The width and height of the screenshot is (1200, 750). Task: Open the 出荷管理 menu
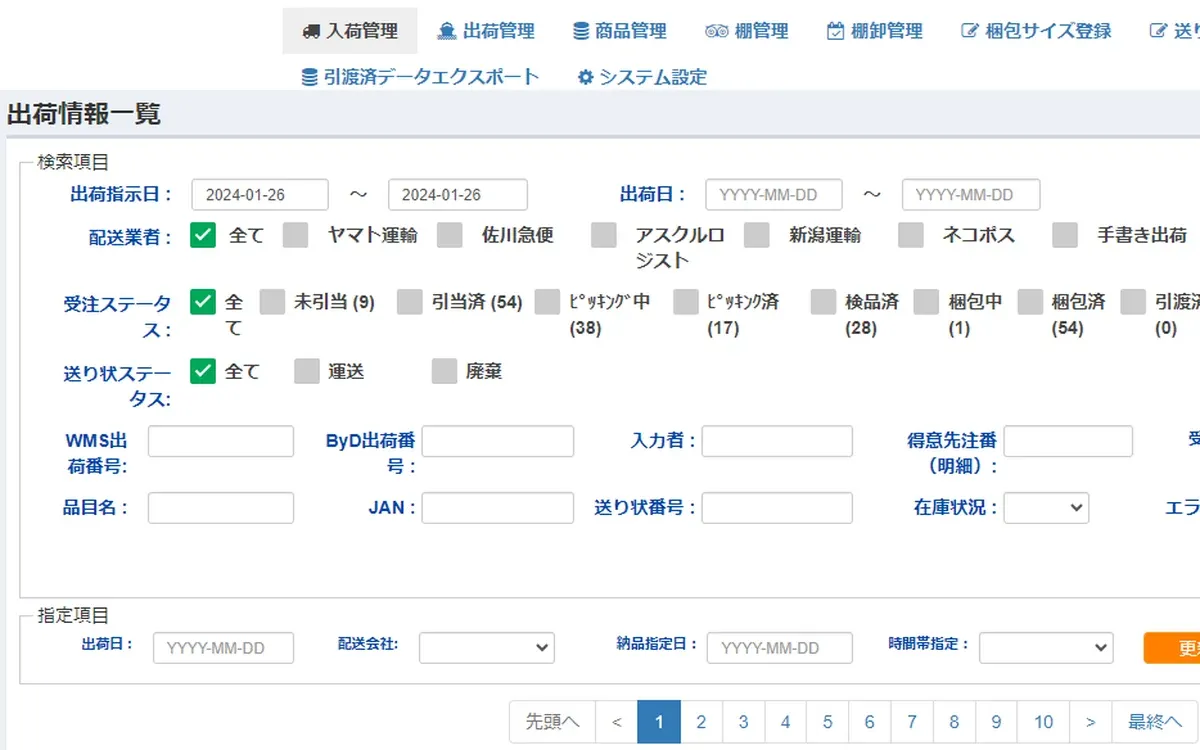486,31
